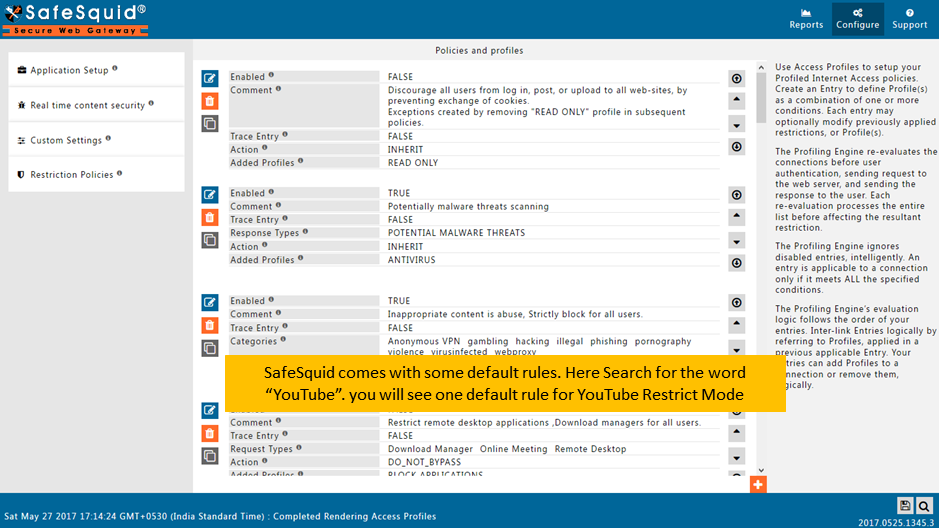This screenshot has width=939, height=528.
Task: Move ANTIVIRUS entry down one position
Action: tap(737, 242)
